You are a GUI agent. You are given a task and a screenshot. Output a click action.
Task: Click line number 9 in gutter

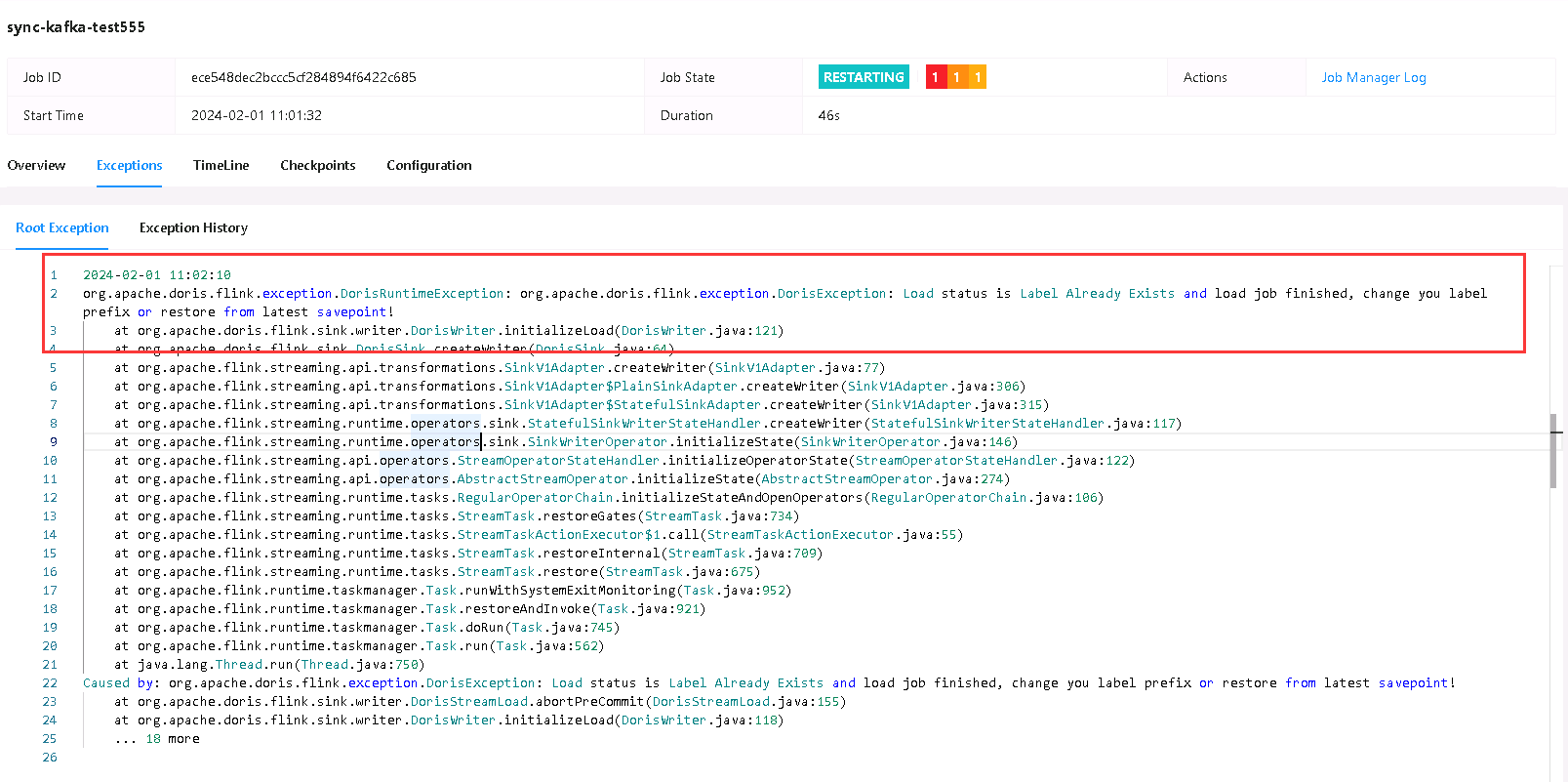pyautogui.click(x=54, y=442)
